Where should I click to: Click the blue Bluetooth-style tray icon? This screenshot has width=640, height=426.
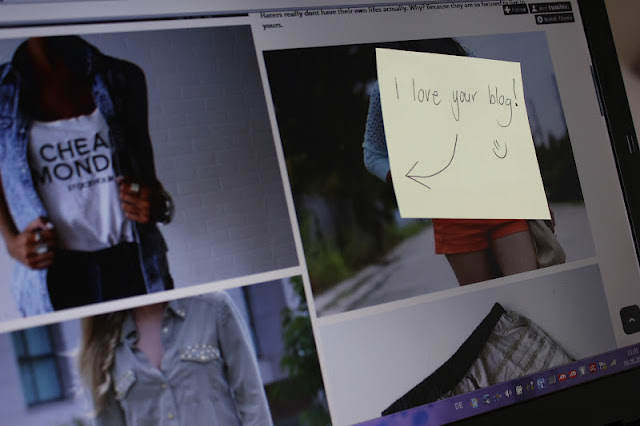click(x=541, y=383)
